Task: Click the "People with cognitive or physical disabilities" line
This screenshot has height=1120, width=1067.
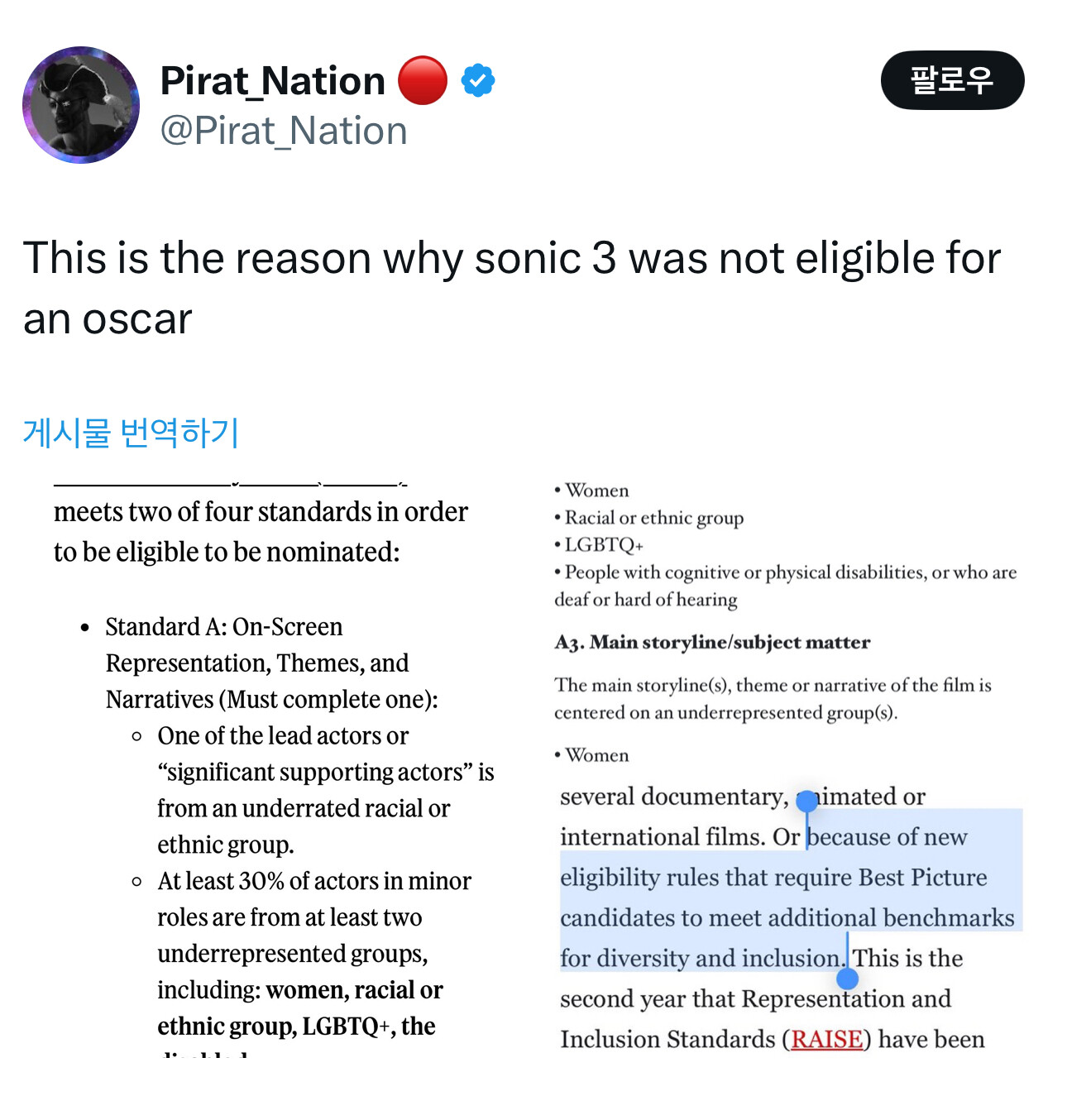Action: 790,572
